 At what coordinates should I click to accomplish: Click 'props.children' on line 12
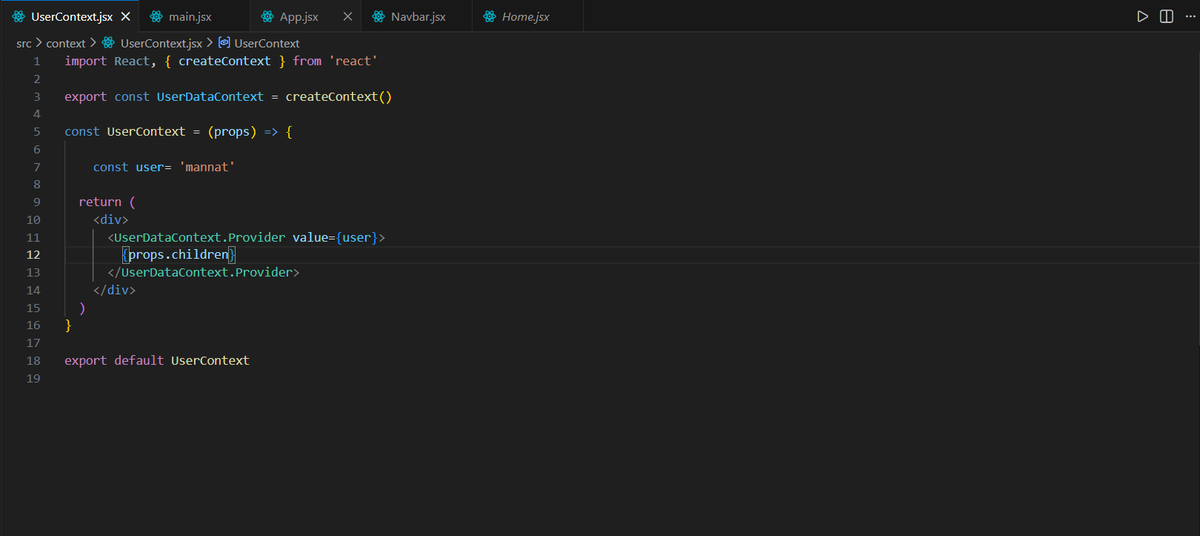pyautogui.click(x=179, y=255)
